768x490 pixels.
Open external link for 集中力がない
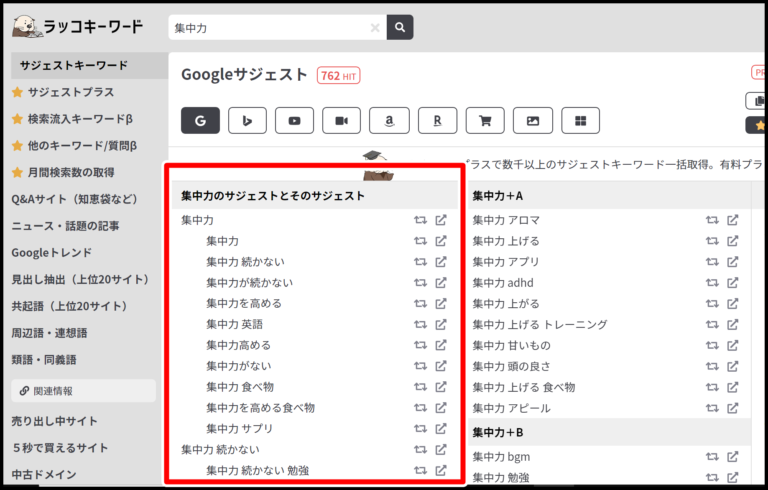click(x=441, y=366)
